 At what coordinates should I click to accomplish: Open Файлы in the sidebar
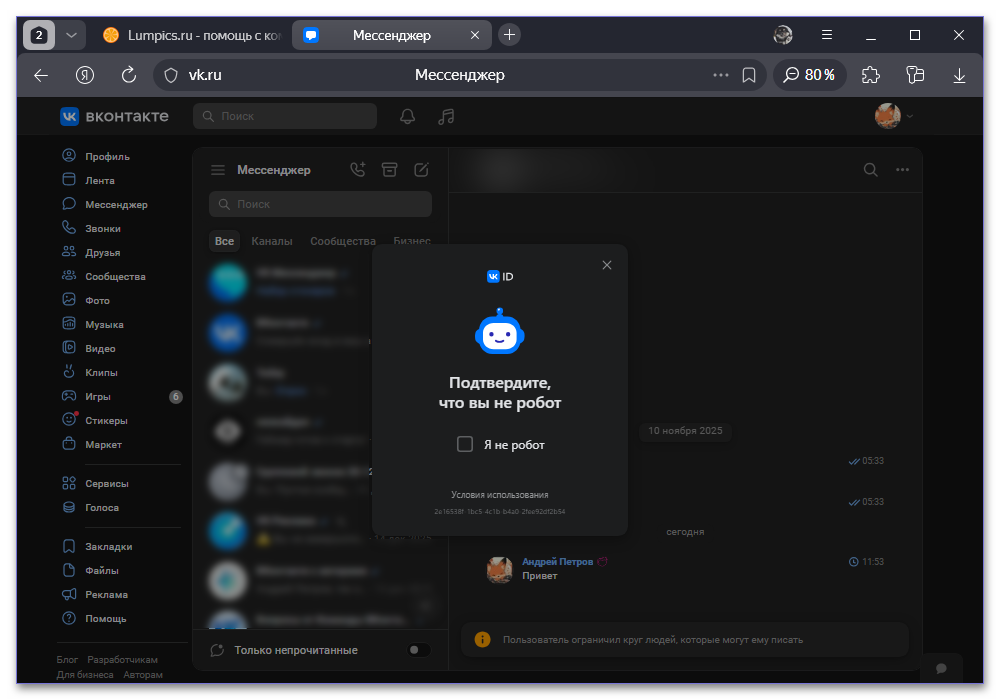pyautogui.click(x=91, y=571)
